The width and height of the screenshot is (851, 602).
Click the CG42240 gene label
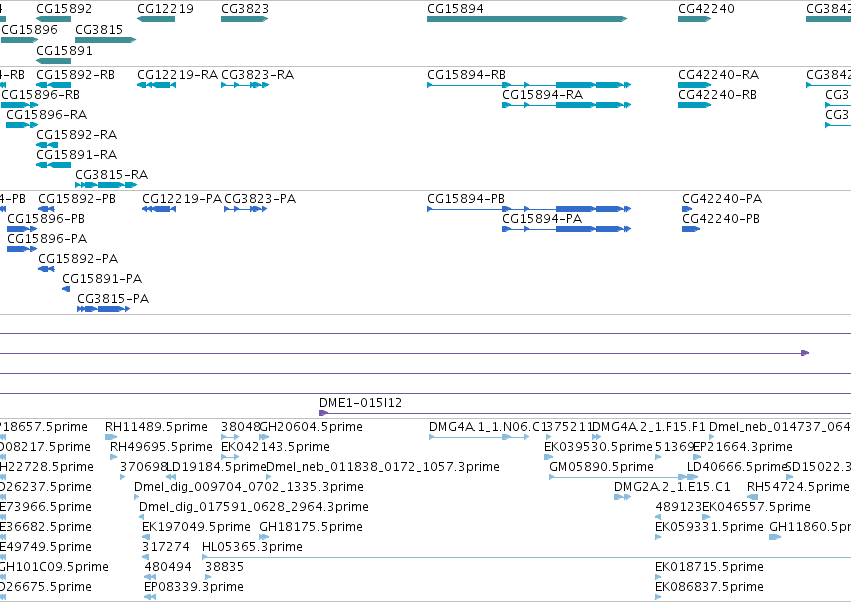(x=706, y=9)
